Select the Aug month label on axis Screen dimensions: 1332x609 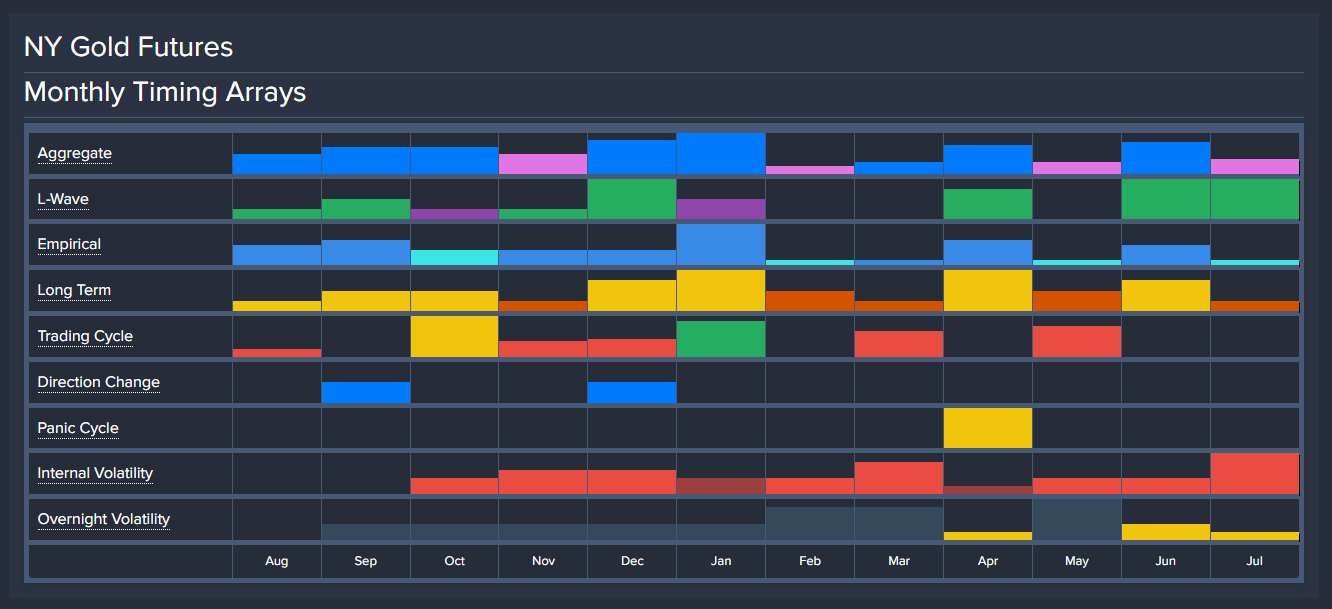(x=277, y=561)
